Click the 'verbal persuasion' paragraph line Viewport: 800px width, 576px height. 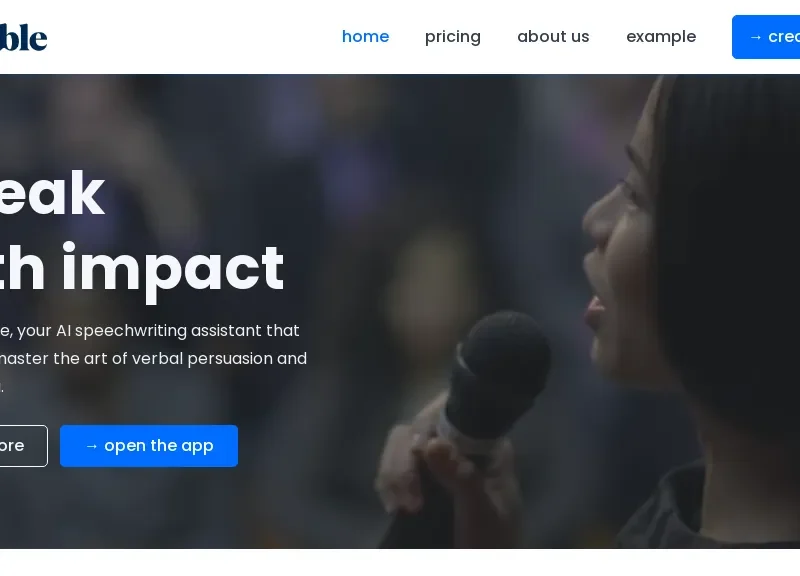(x=153, y=358)
